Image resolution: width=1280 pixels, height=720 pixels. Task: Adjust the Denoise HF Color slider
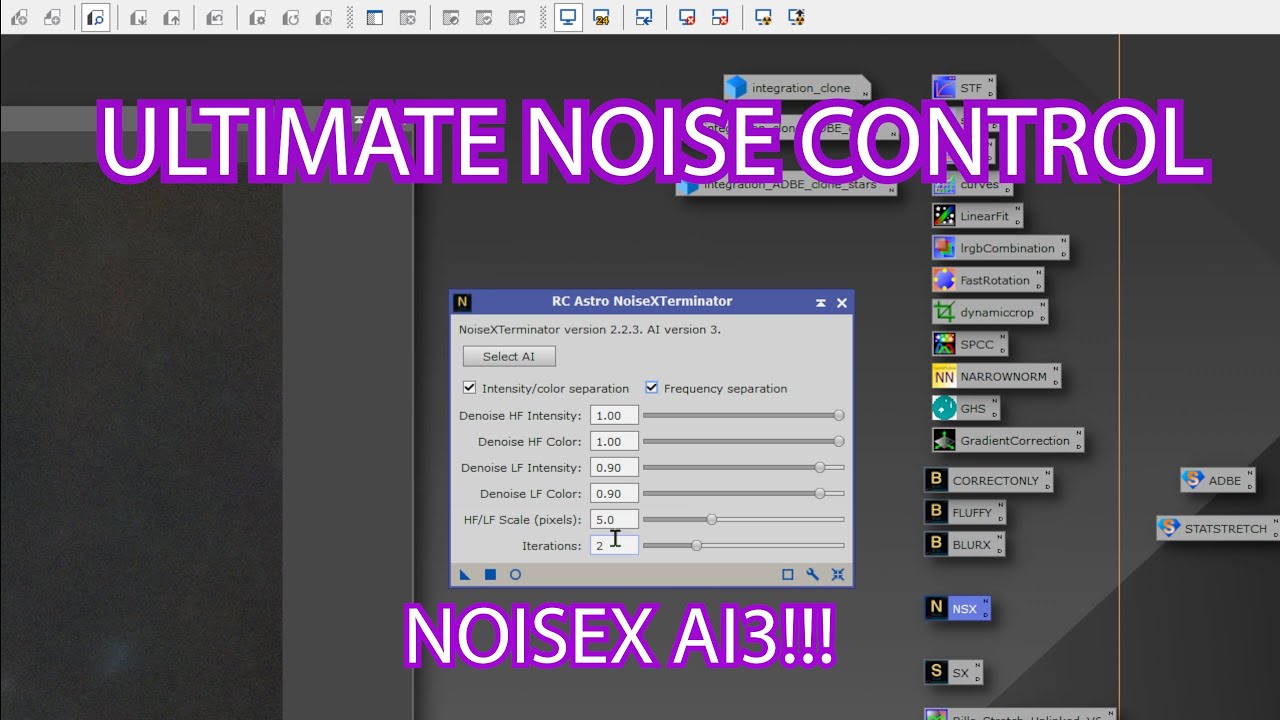click(x=743, y=441)
